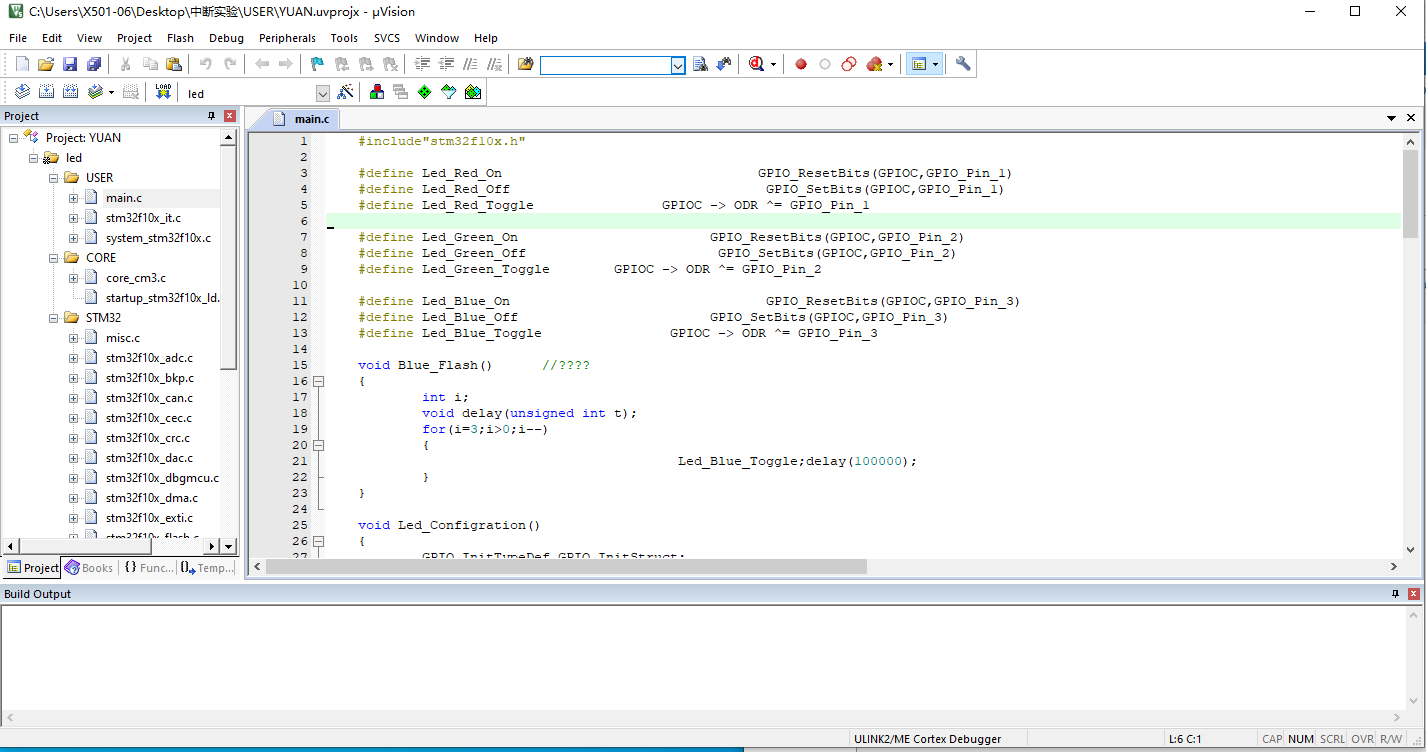The width and height of the screenshot is (1426, 752).
Task: Click the Translate file icon
Action: point(22,92)
